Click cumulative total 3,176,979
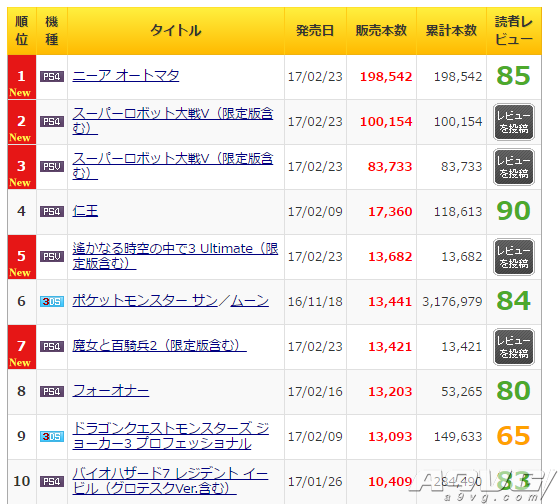Viewport: 558px width, 504px height. (x=452, y=301)
